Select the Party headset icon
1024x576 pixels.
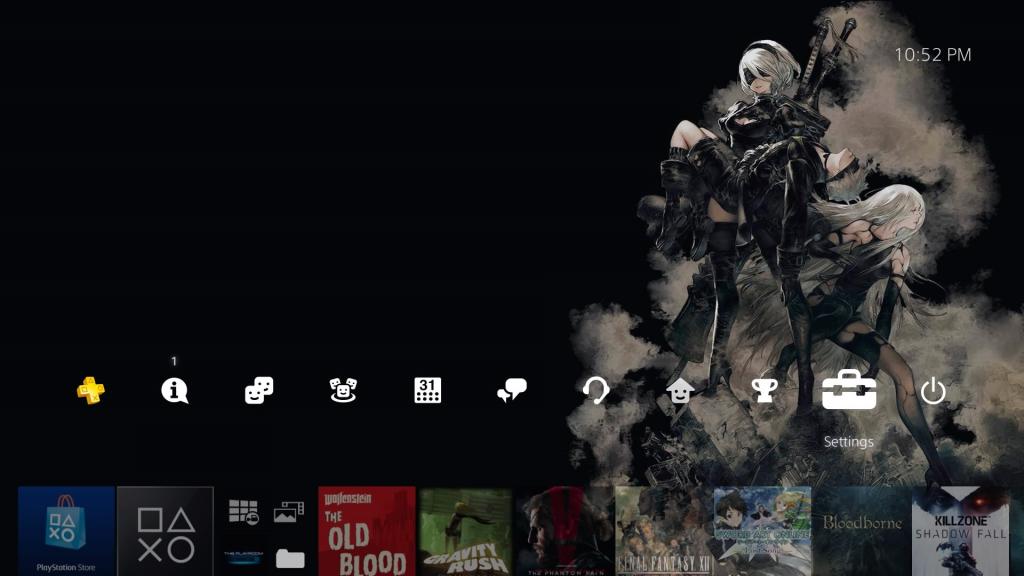point(596,391)
